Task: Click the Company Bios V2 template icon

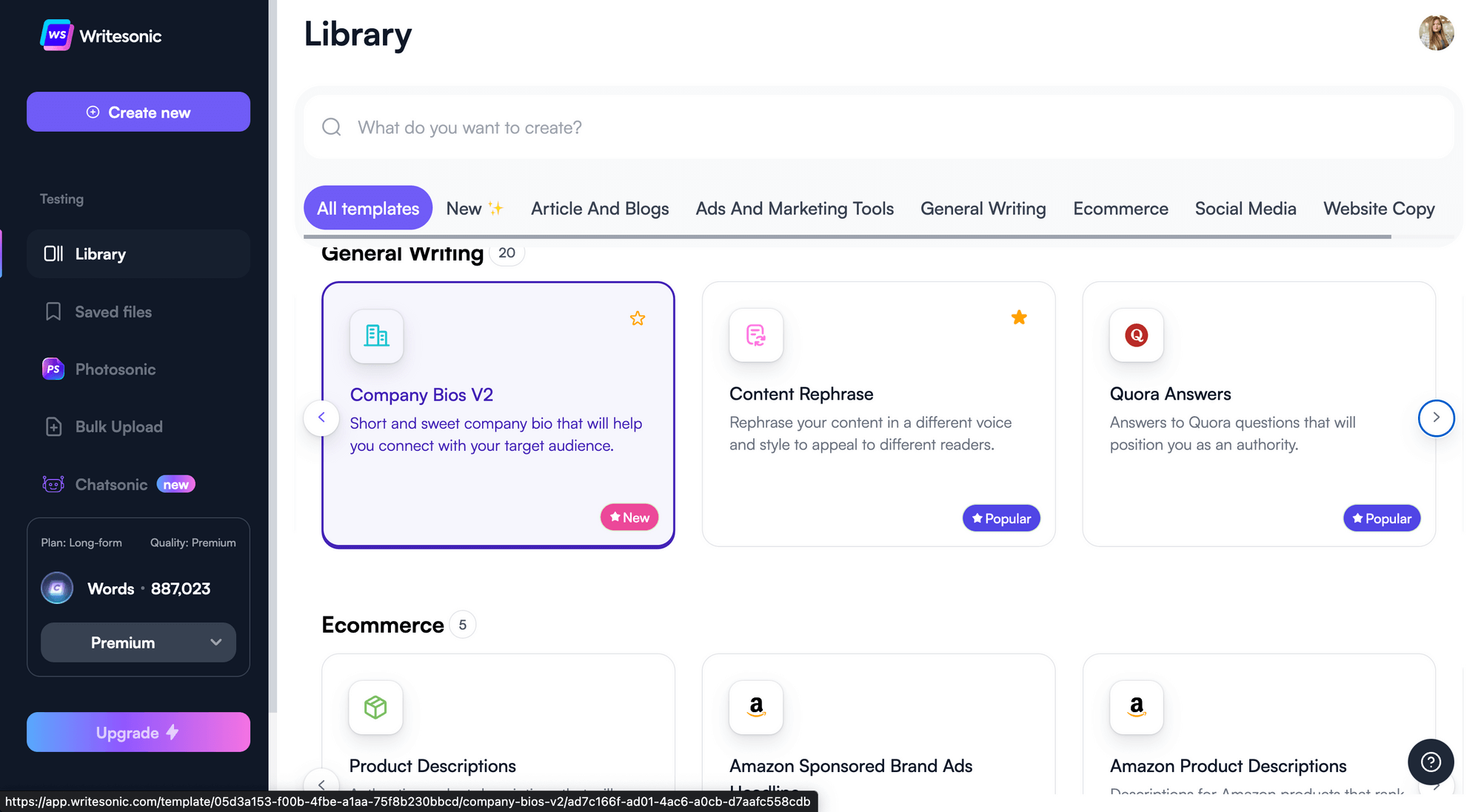Action: click(376, 334)
